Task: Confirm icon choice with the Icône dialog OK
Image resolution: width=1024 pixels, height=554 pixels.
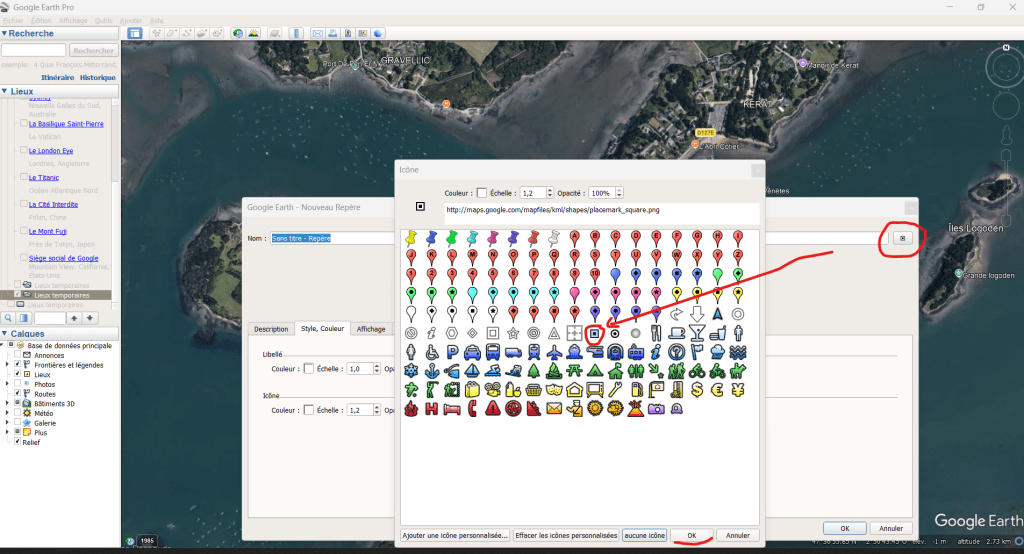Action: pyautogui.click(x=692, y=535)
